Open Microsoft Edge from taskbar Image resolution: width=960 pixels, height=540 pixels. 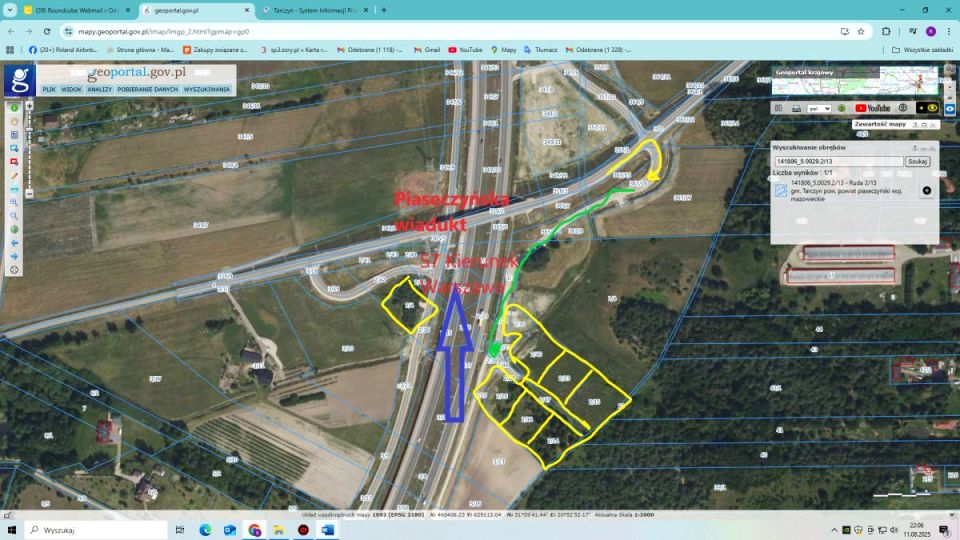[x=205, y=530]
